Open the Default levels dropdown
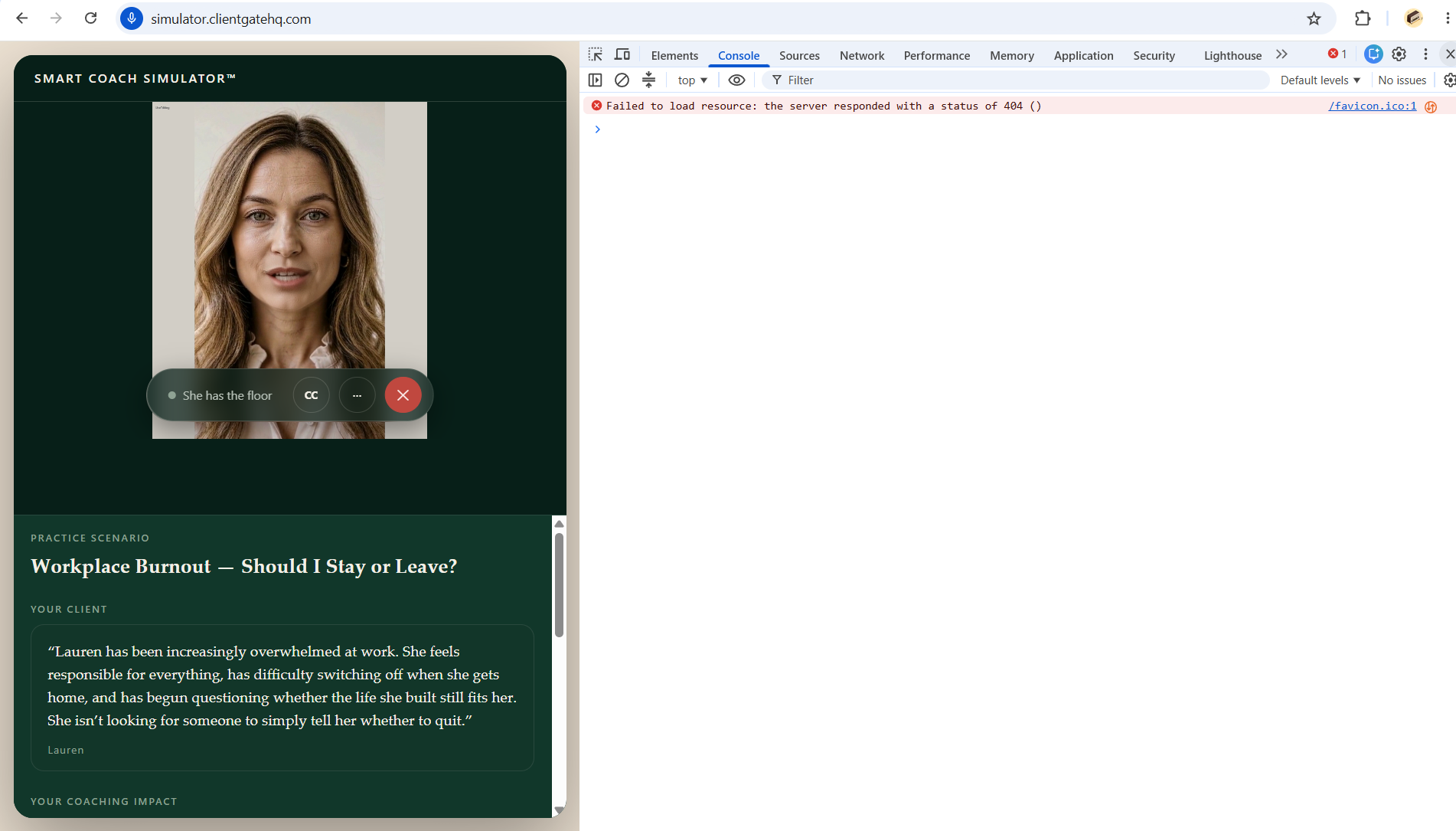Viewport: 1456px width, 831px height. pos(1320,80)
